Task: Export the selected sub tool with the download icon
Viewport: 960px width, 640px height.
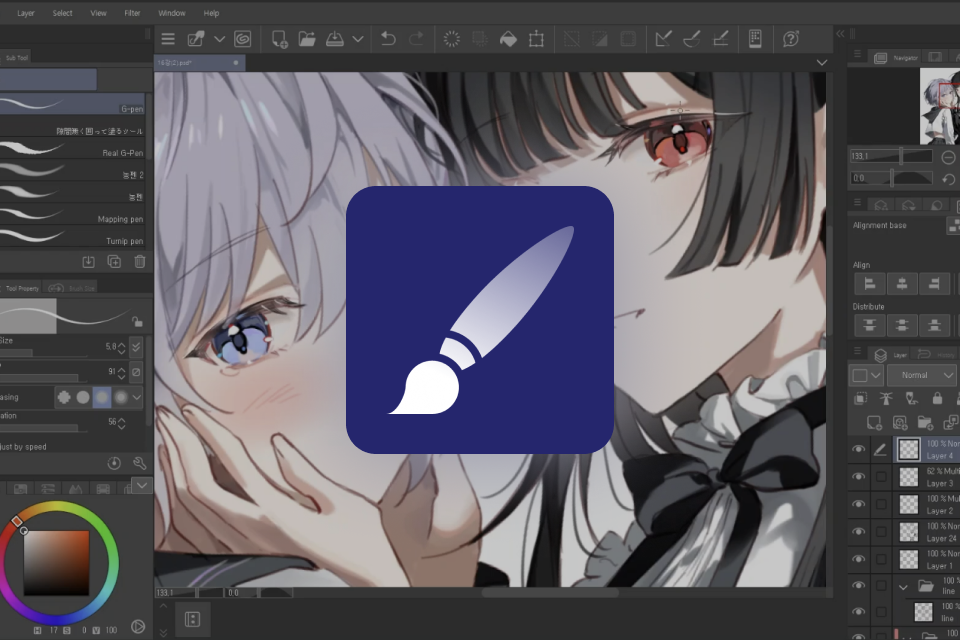Action: 88,262
